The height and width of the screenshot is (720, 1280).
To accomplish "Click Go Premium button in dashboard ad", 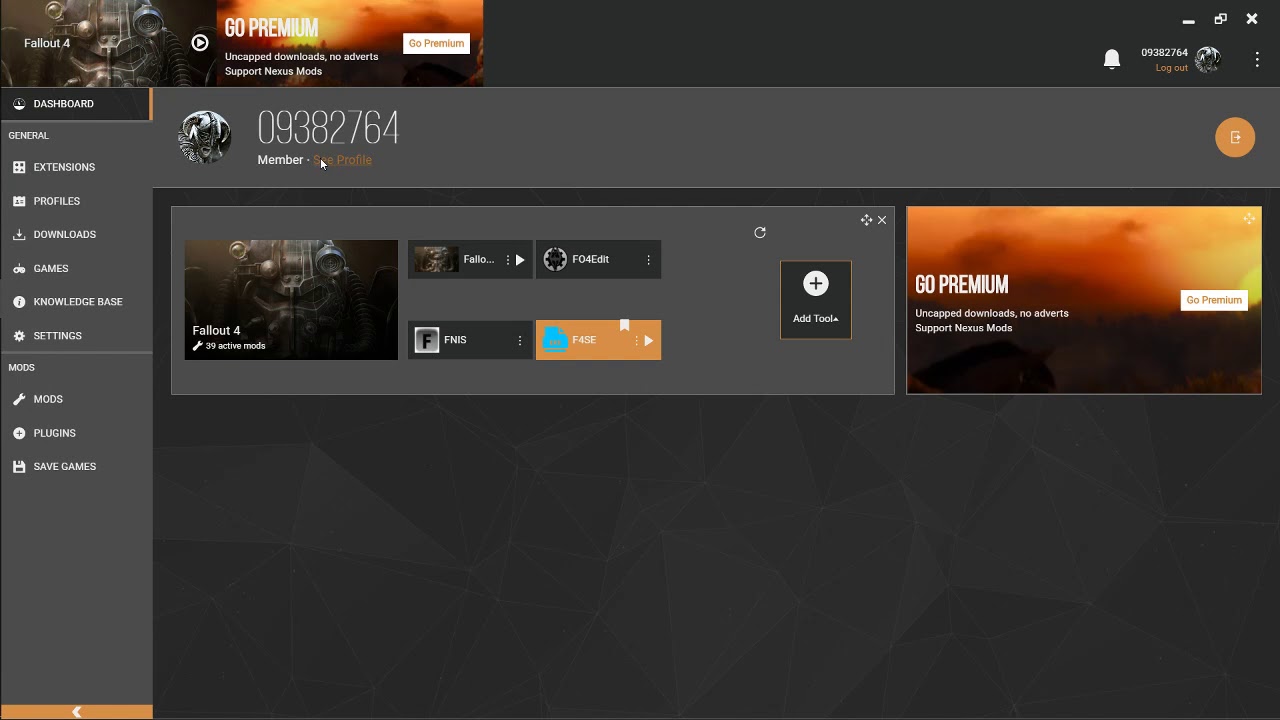I will (1214, 300).
